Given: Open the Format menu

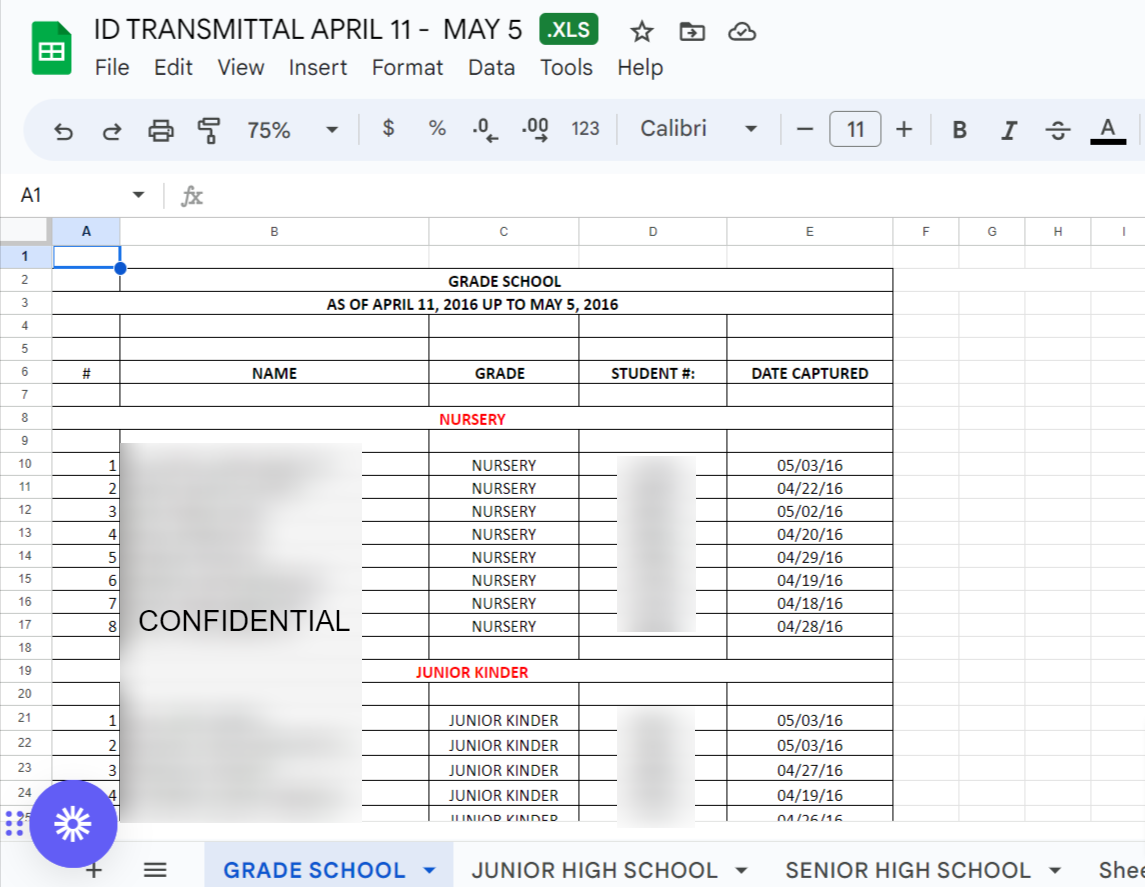Looking at the screenshot, I should (x=407, y=67).
